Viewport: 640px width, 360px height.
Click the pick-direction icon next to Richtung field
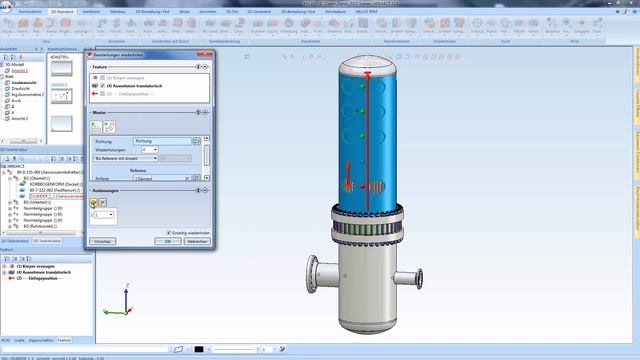coord(197,141)
